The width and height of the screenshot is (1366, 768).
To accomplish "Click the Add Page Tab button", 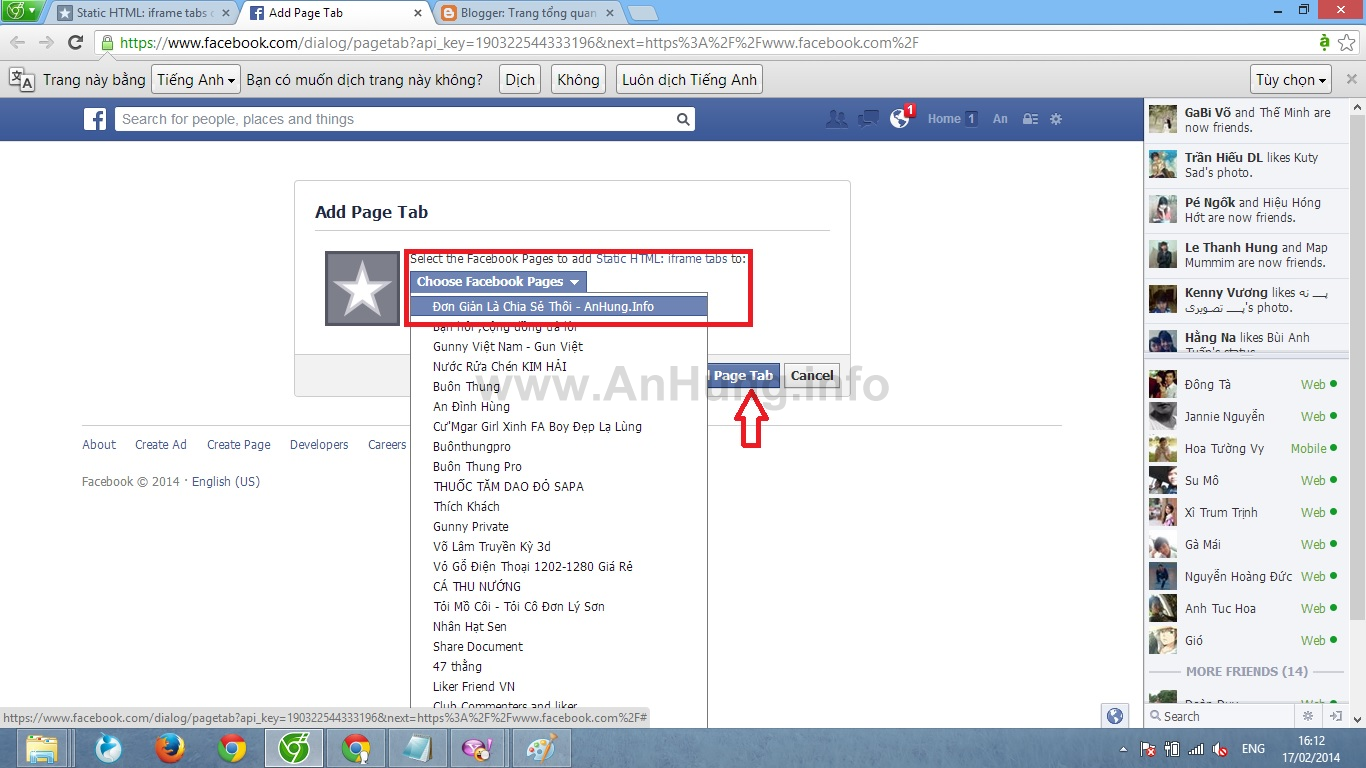I will point(743,376).
